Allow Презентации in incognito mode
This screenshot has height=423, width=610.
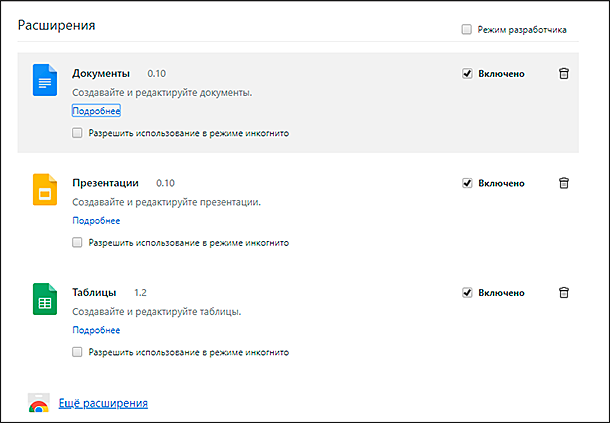tap(77, 243)
